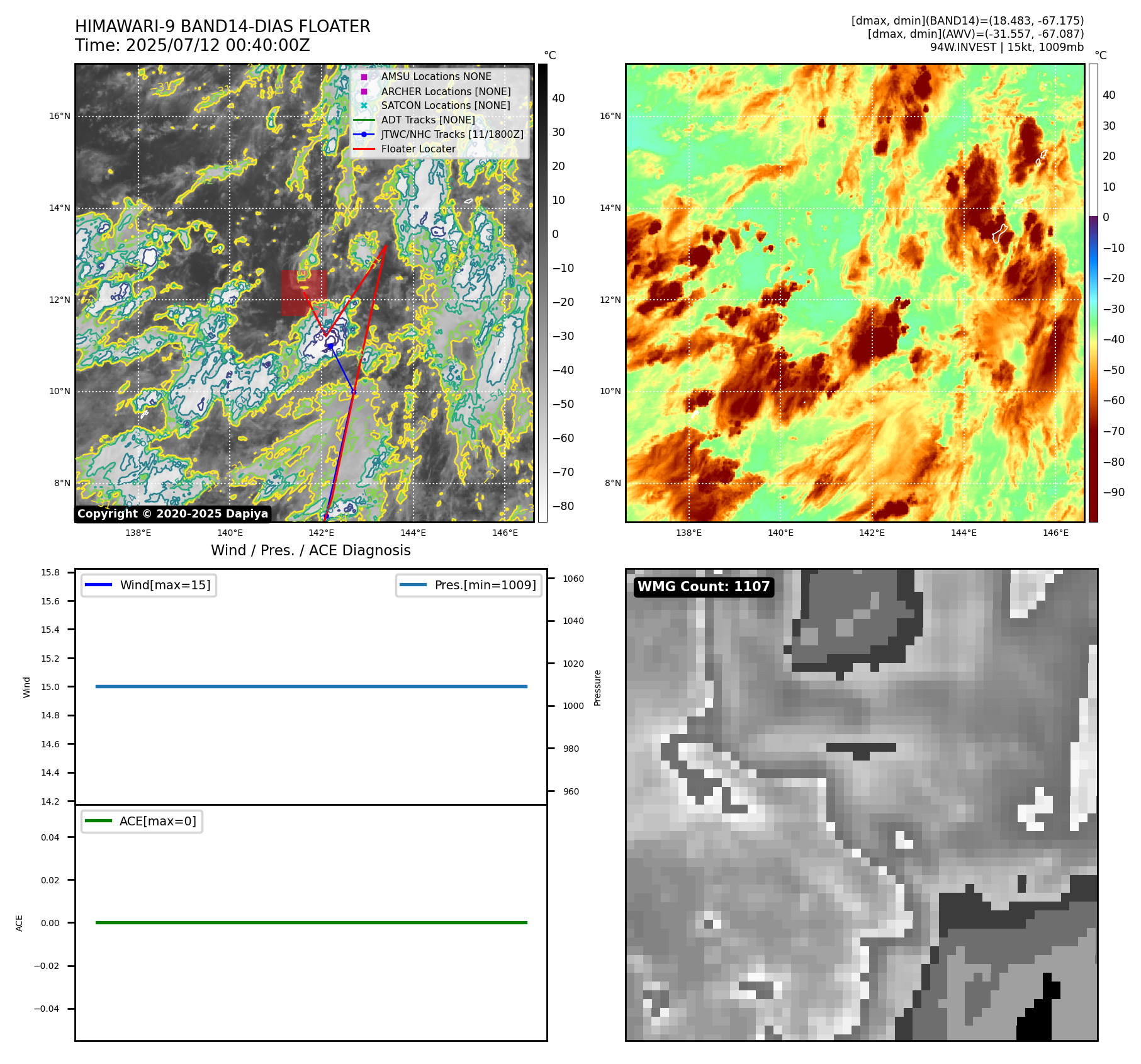1141x1064 pixels.
Task: Click the blue pressure line in diagnosis chart
Action: 311,686
